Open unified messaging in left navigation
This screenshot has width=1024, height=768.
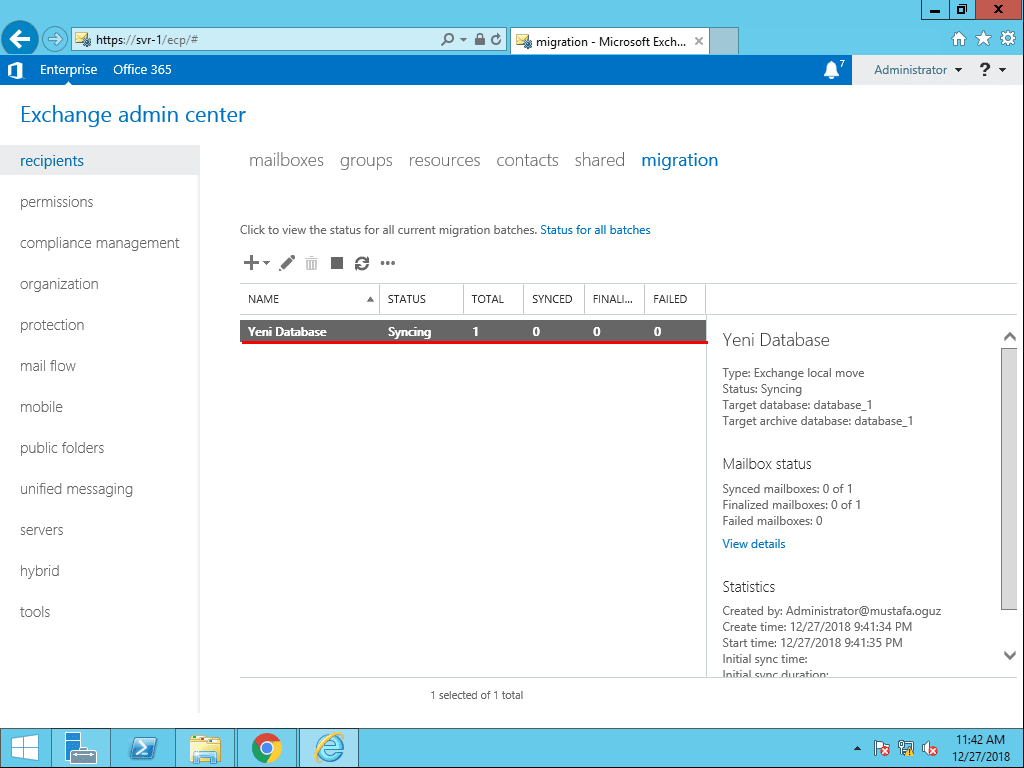point(76,489)
